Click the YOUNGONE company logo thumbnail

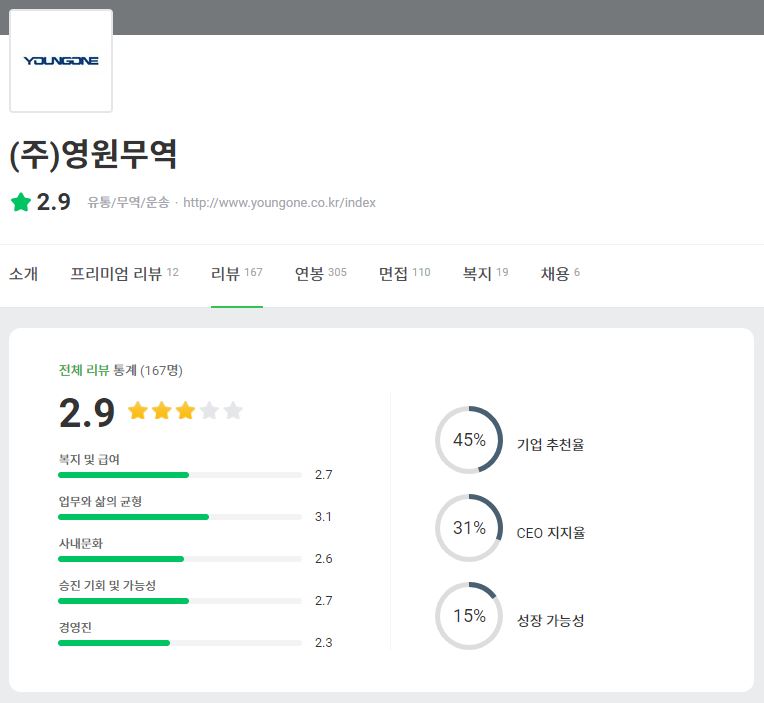click(x=61, y=61)
